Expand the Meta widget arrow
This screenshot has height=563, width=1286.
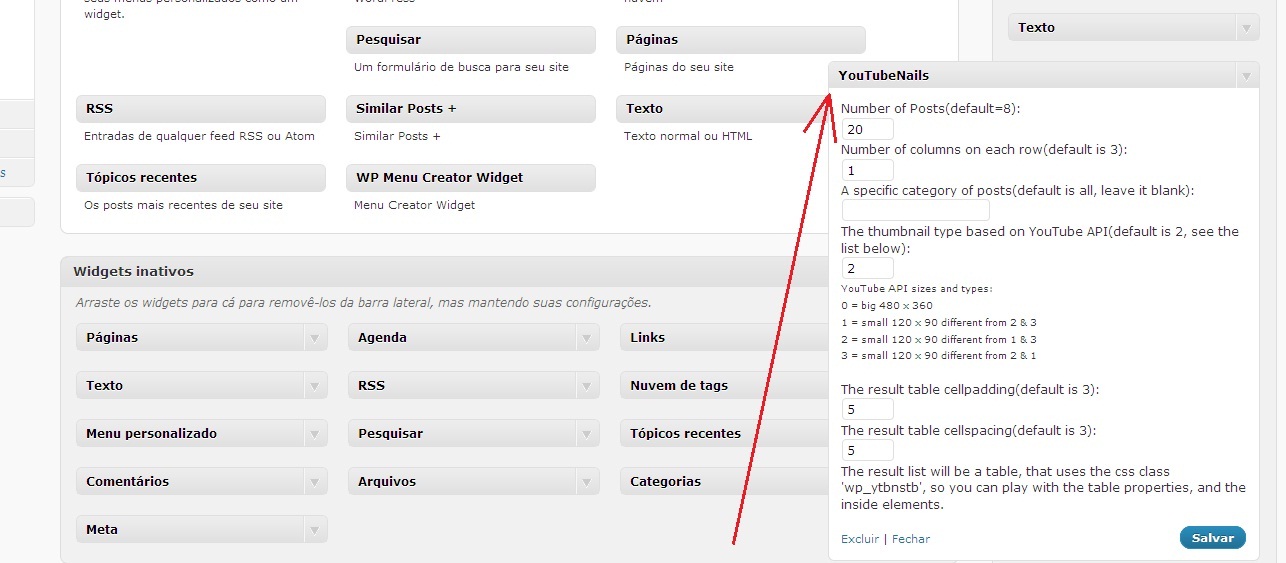pos(314,530)
